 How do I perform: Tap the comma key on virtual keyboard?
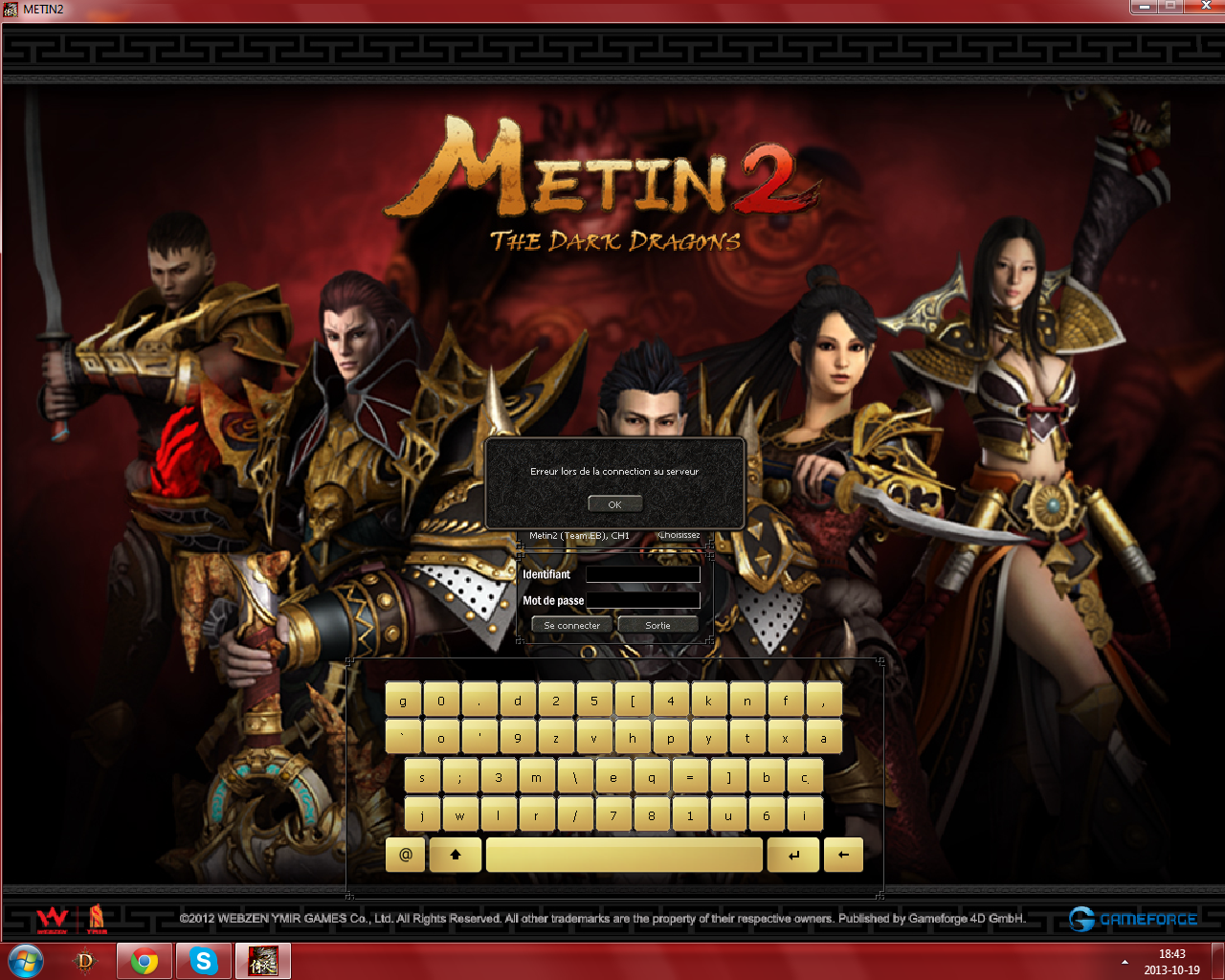pos(824,700)
